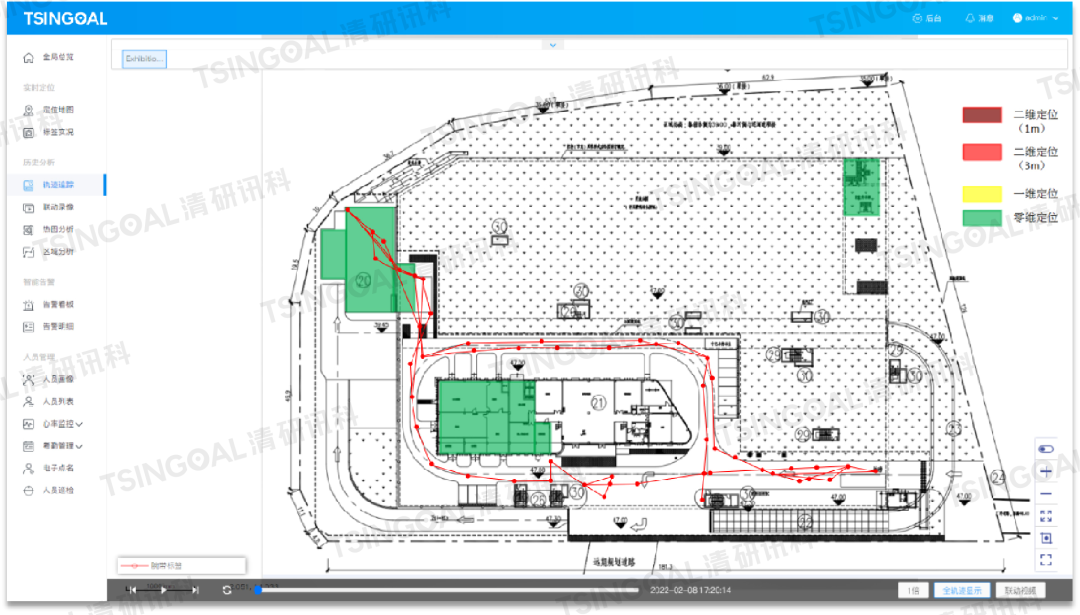Open 轨迹追踪 in the sidebar
The image size is (1080, 615).
[x=58, y=185]
